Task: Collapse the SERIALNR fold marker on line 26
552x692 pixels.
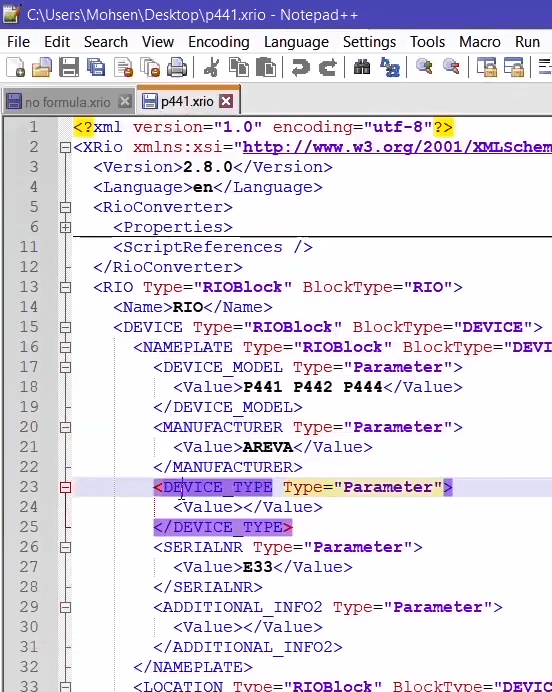Action: pyautogui.click(x=65, y=547)
